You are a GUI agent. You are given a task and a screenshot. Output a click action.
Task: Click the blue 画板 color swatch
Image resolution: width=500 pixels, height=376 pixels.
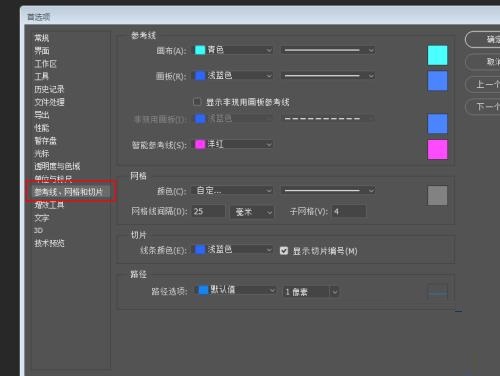[437, 81]
